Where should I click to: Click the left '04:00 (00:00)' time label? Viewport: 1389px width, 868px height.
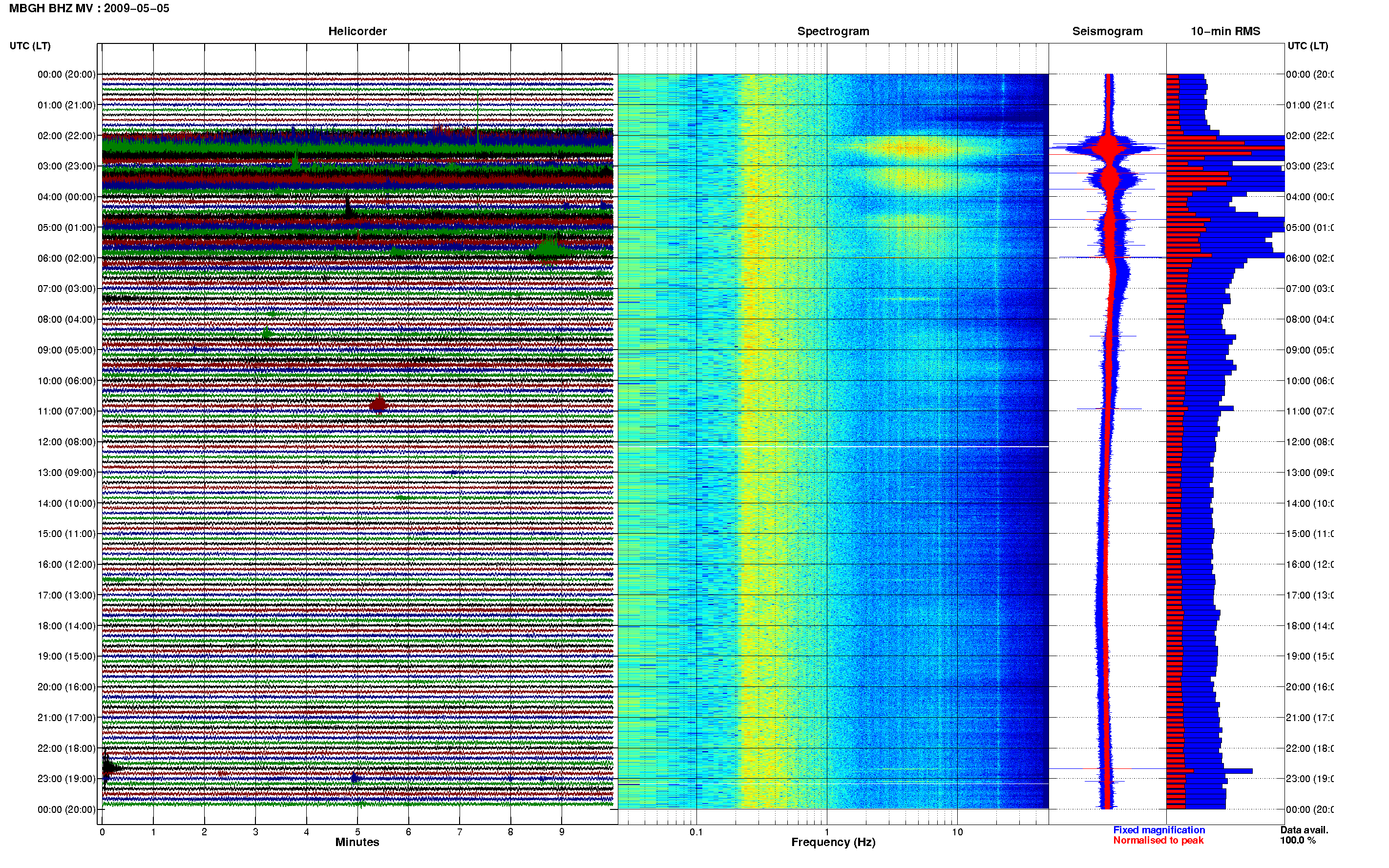coord(66,197)
